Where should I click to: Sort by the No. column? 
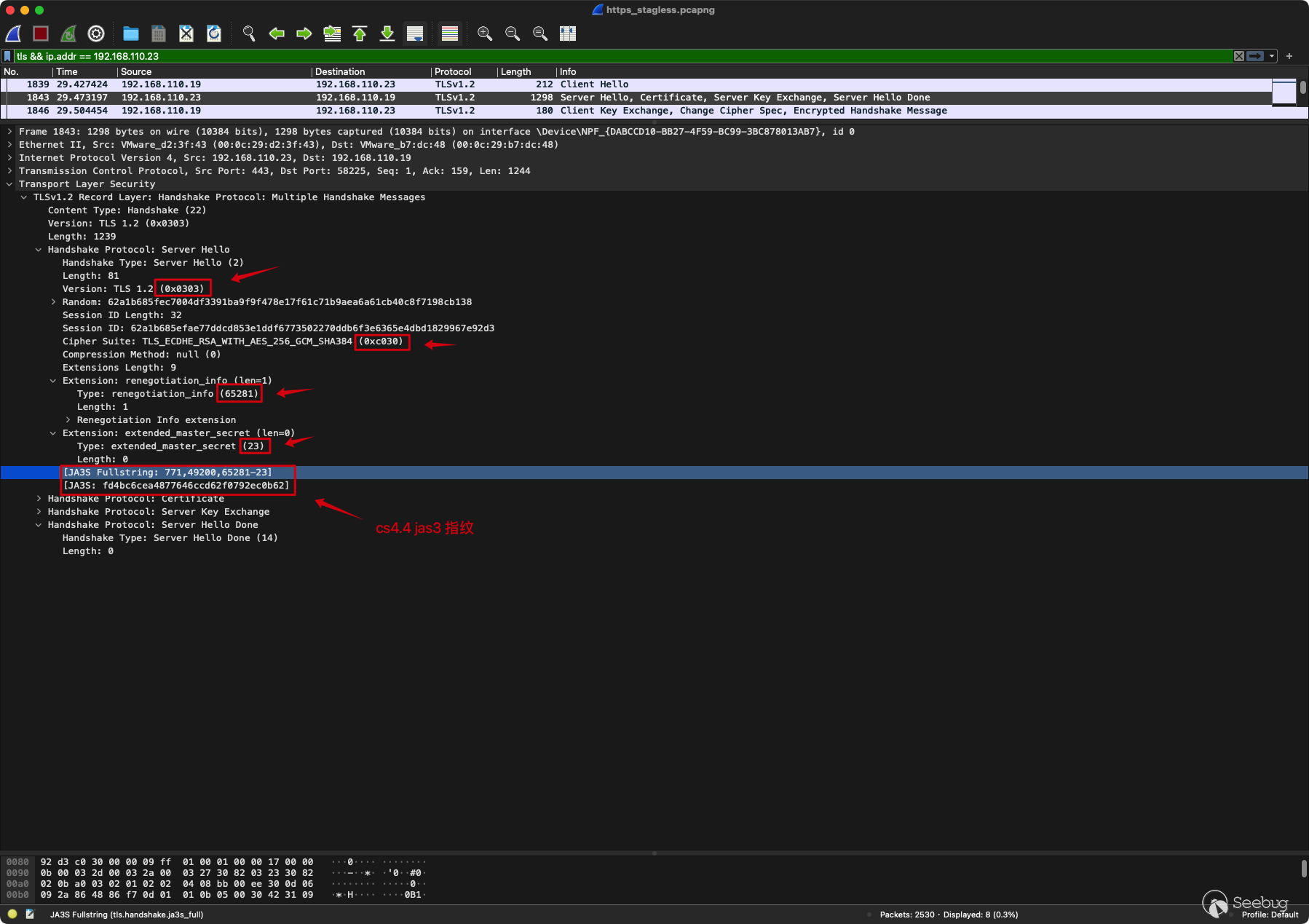tap(26, 71)
